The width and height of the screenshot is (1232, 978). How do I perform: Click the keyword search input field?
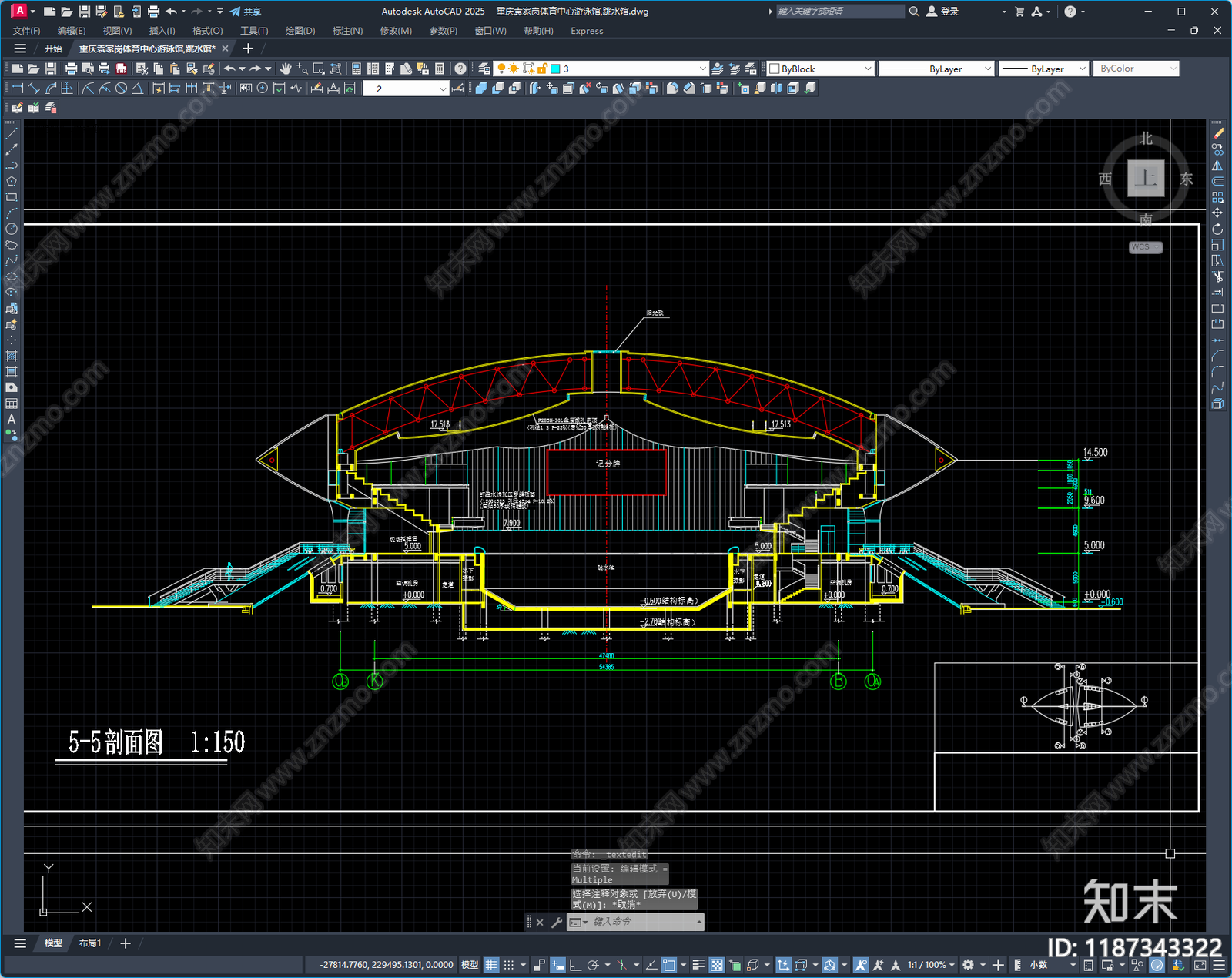point(839,12)
